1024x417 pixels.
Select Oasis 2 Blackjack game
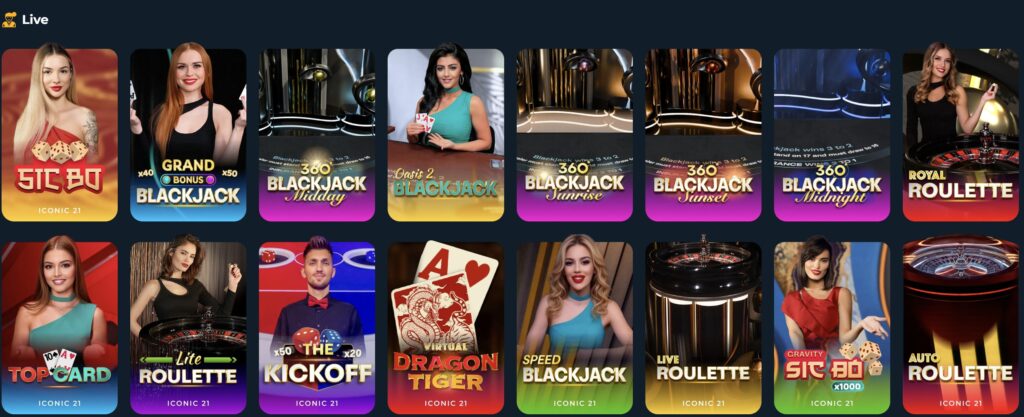click(x=445, y=134)
